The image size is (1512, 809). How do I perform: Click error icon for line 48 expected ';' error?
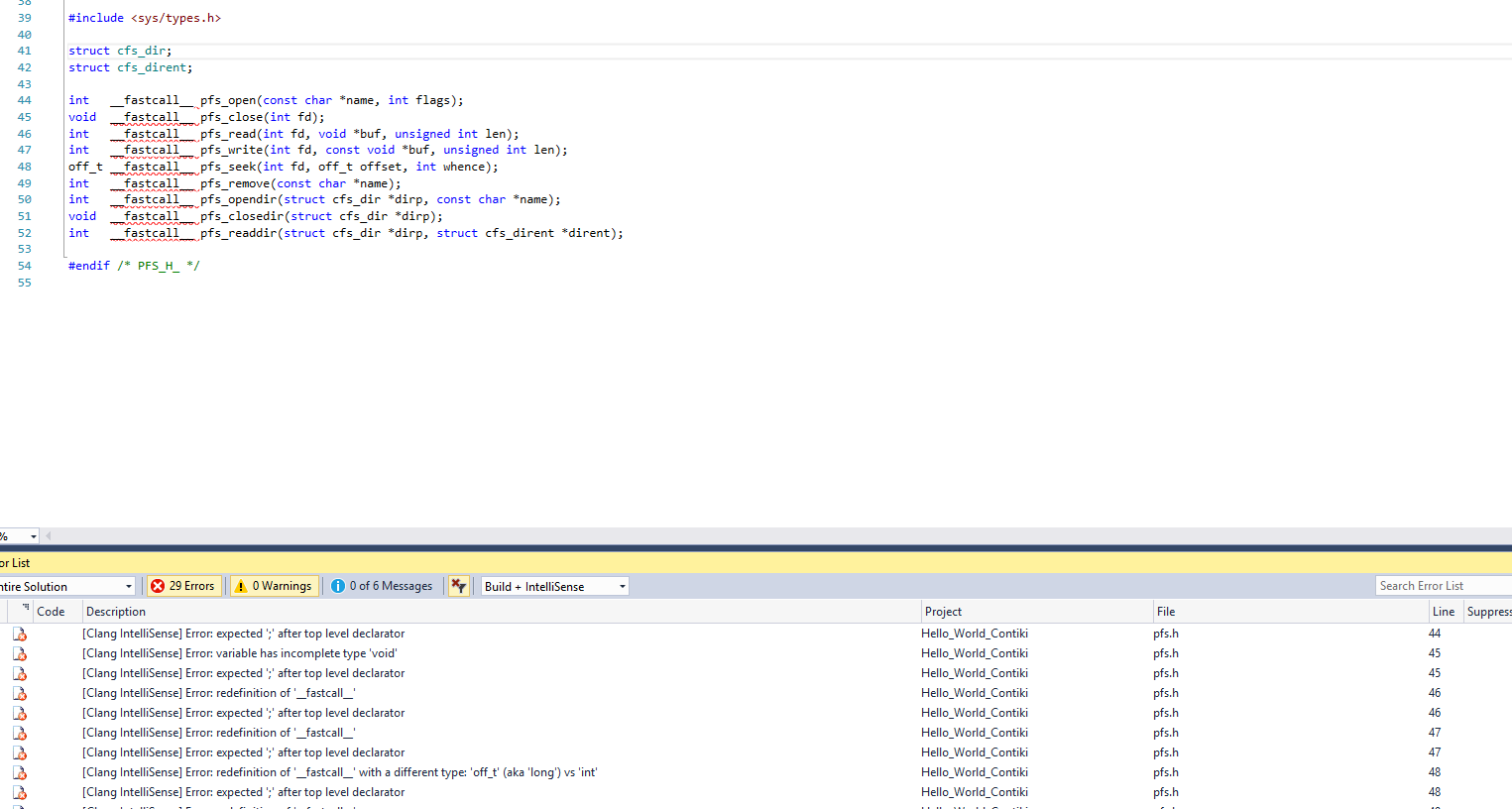(19, 792)
